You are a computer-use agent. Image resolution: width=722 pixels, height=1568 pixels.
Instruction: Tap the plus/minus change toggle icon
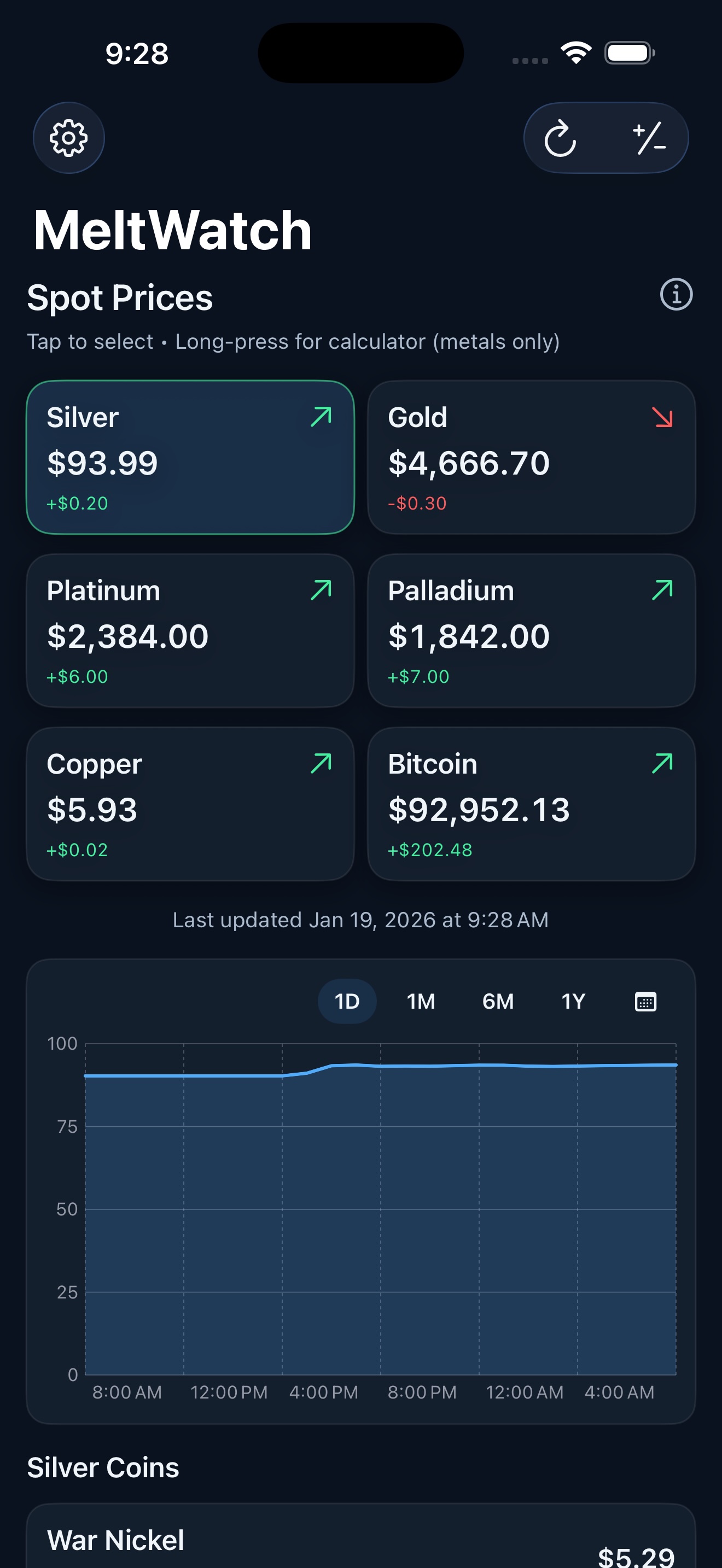pos(649,139)
